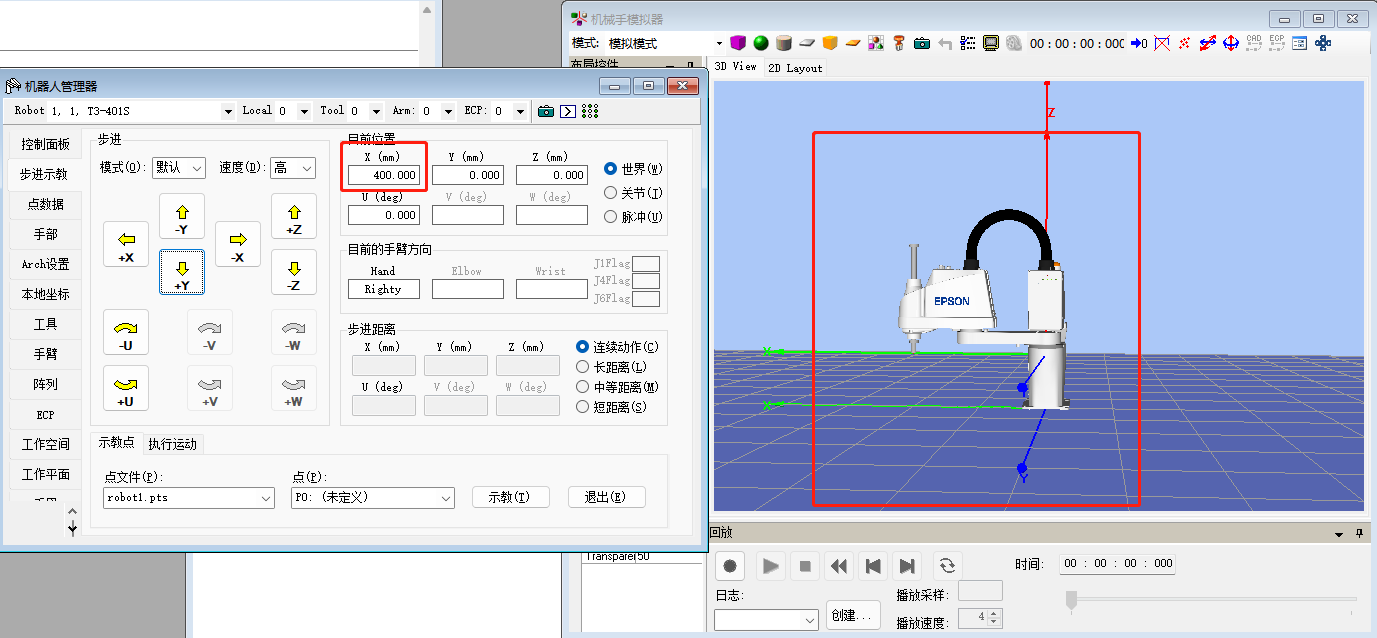Click the yellow monitor icon in simulator toolbar
Screen dimensions: 1377x638
point(991,43)
